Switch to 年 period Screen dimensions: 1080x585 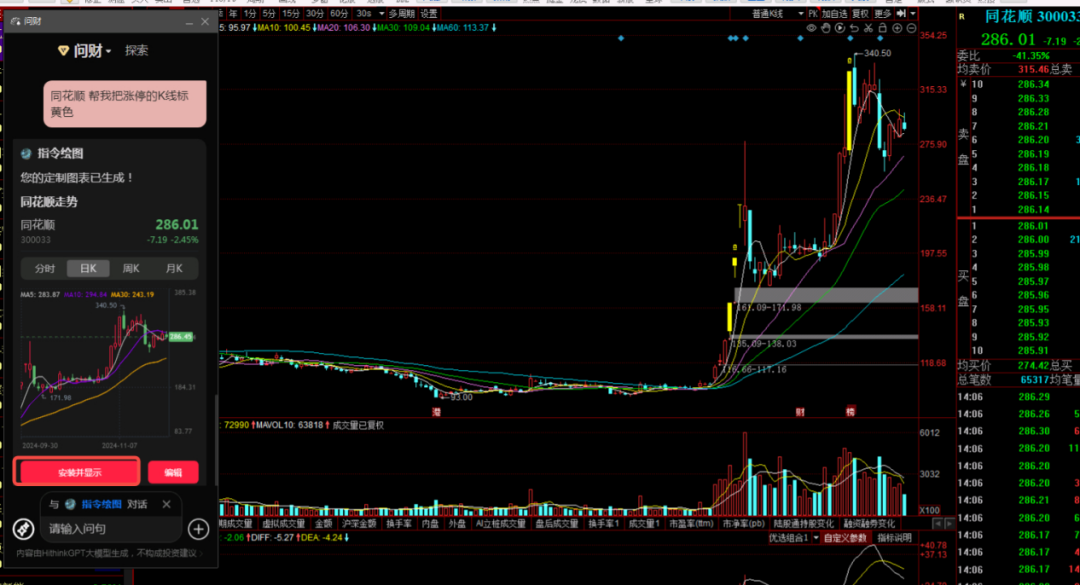click(233, 14)
